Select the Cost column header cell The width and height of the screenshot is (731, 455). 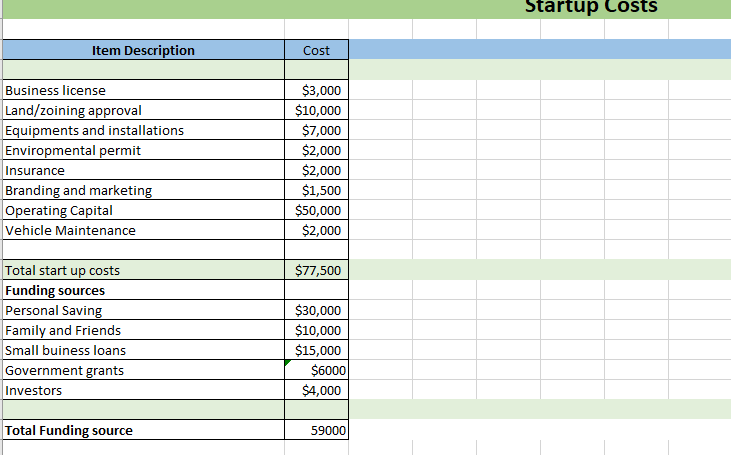pyautogui.click(x=316, y=50)
